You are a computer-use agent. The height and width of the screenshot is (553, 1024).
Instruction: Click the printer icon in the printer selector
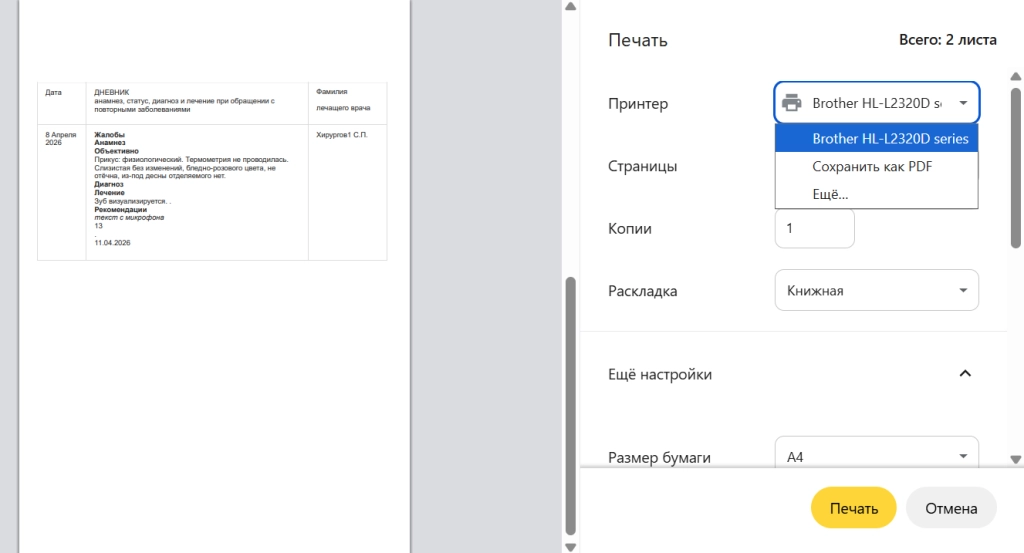(791, 103)
